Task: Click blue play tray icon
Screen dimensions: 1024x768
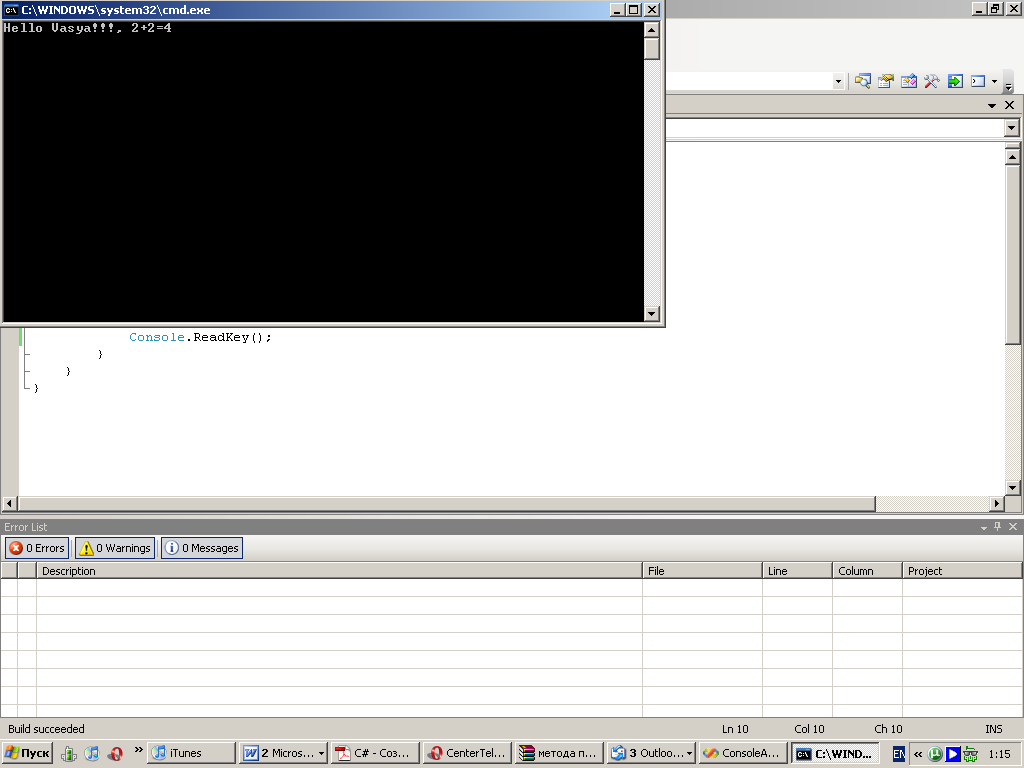Action: click(953, 754)
